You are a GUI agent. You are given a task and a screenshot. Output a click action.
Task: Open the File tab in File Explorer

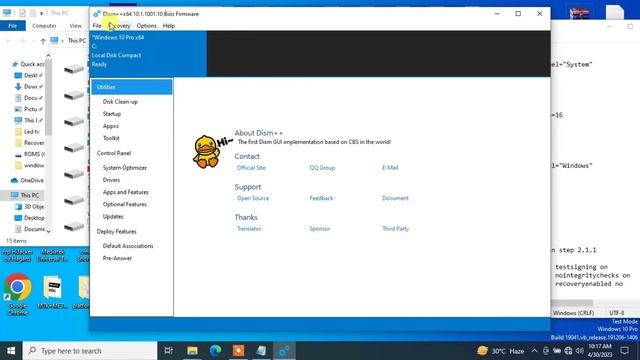click(13, 26)
